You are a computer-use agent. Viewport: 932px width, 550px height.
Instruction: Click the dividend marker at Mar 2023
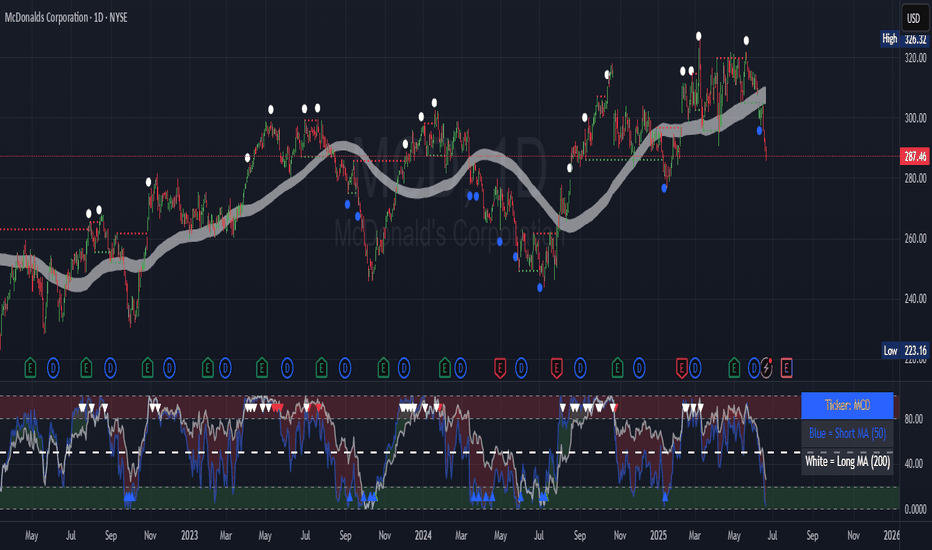(225, 369)
